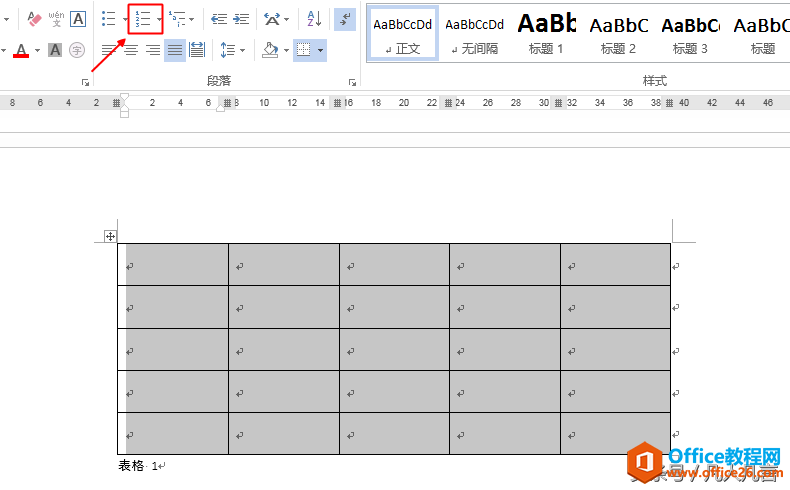Click the red font color swatch
This screenshot has height=490, width=790.
[x=21, y=50]
